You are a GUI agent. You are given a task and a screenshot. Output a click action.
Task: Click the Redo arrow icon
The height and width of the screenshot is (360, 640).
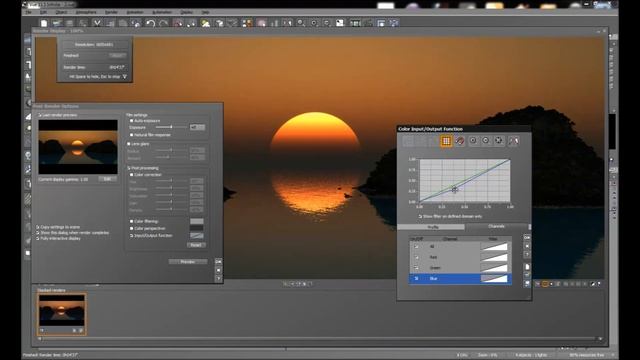(x=164, y=23)
